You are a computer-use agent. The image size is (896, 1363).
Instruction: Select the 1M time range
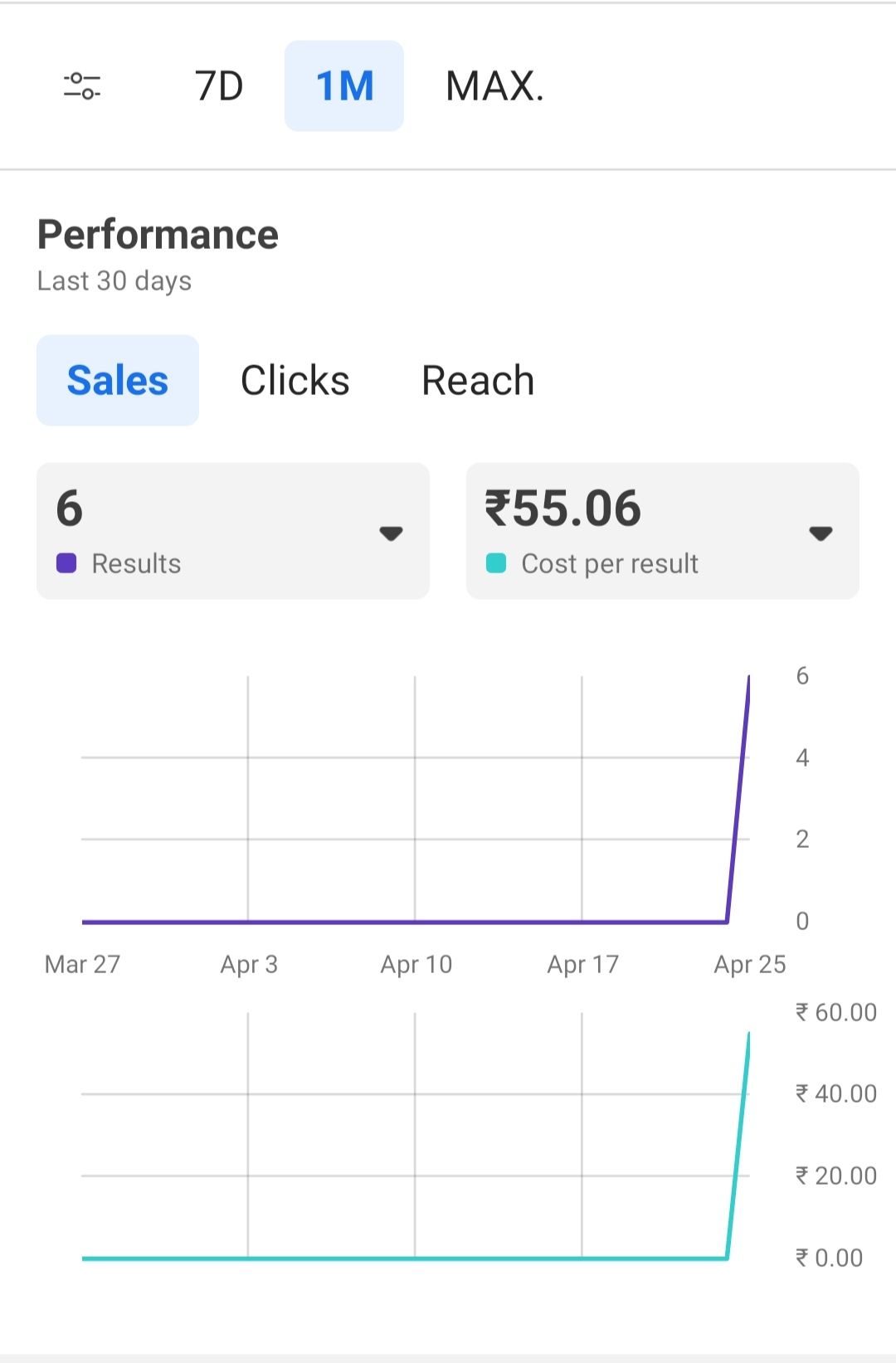pyautogui.click(x=344, y=86)
